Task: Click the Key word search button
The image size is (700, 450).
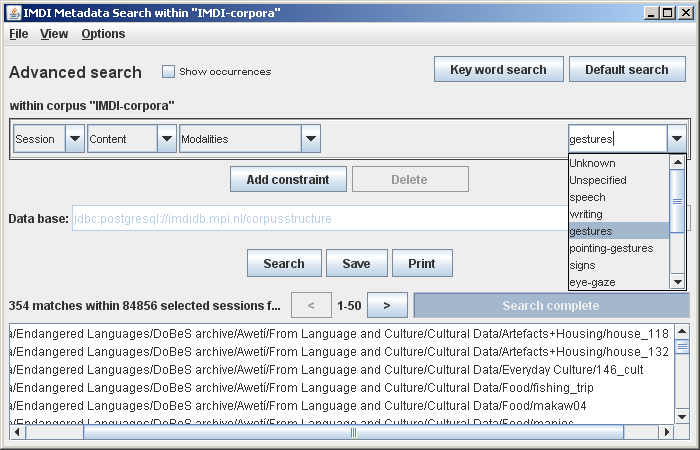Action: point(498,70)
